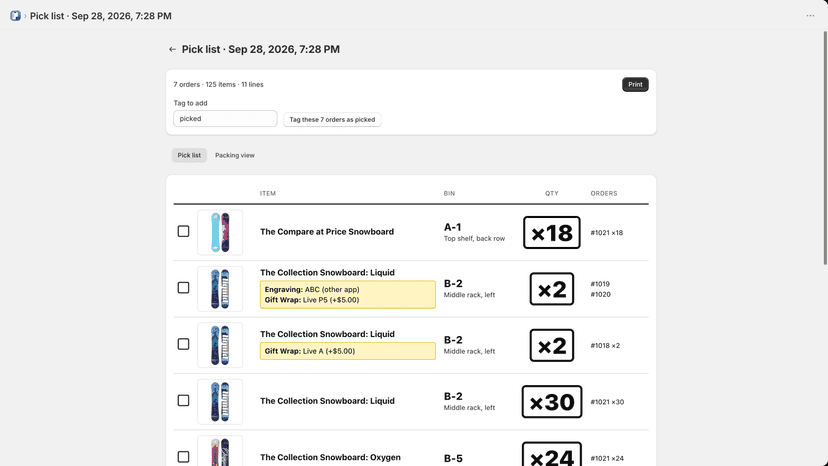Click the Oxygen snowboard thumbnail
Image resolution: width=828 pixels, height=466 pixels.
(220, 451)
